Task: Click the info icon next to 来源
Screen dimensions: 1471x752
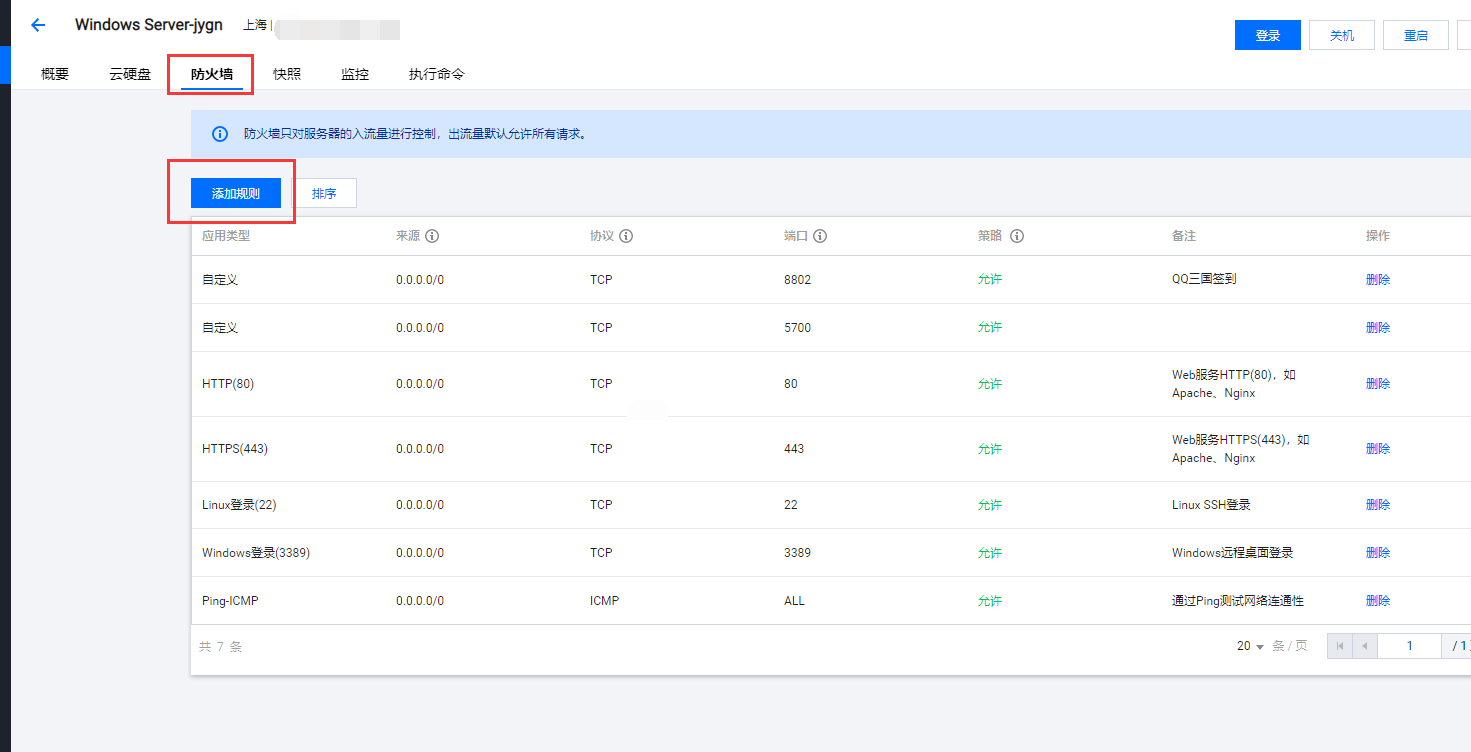Action: coord(432,237)
